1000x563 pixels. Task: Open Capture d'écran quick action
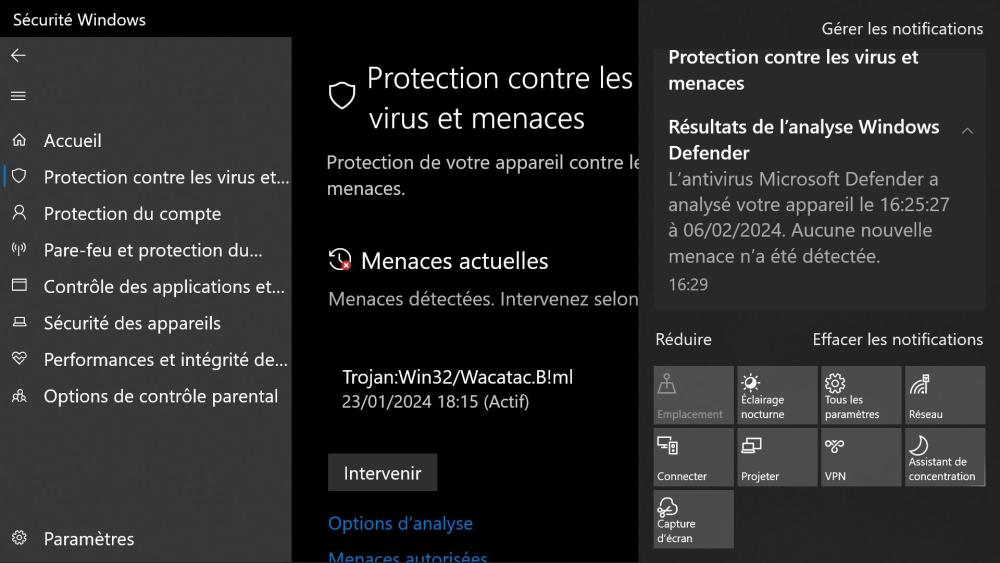click(693, 519)
